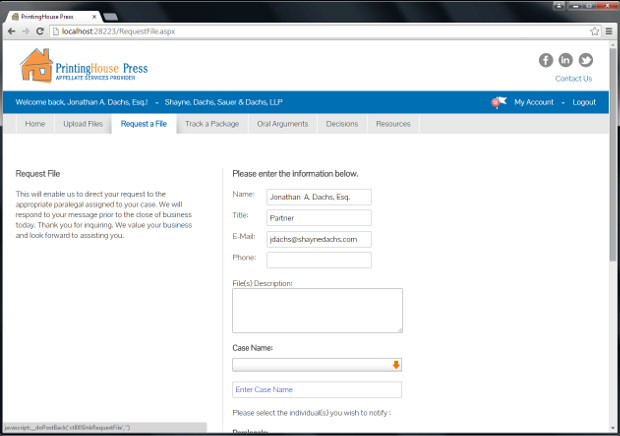This screenshot has width=620, height=436.
Task: Click 'Welcome back, Jonathan A. Dachs, Esq.' text
Action: click(81, 102)
